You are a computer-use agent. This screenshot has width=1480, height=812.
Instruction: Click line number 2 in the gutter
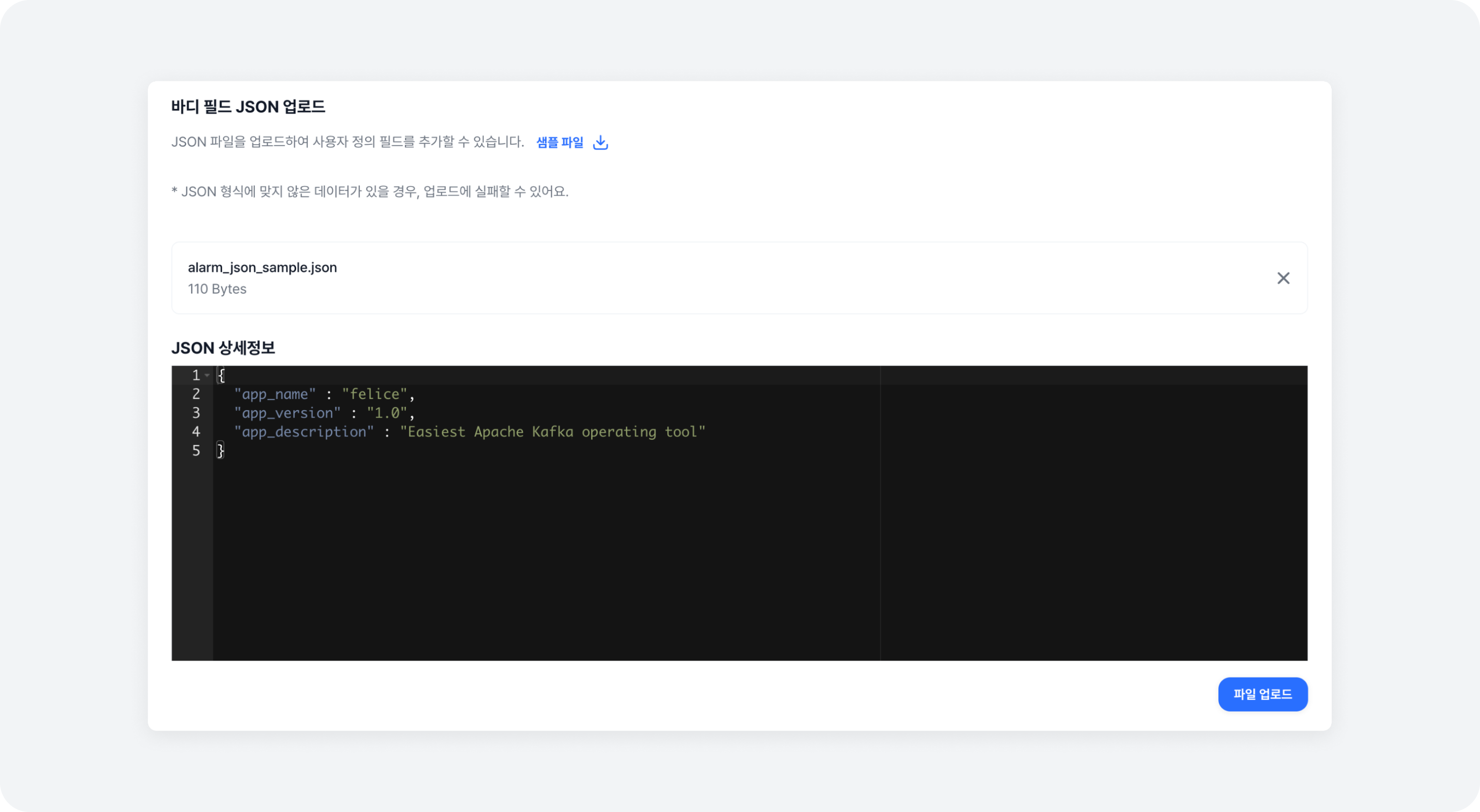click(196, 394)
